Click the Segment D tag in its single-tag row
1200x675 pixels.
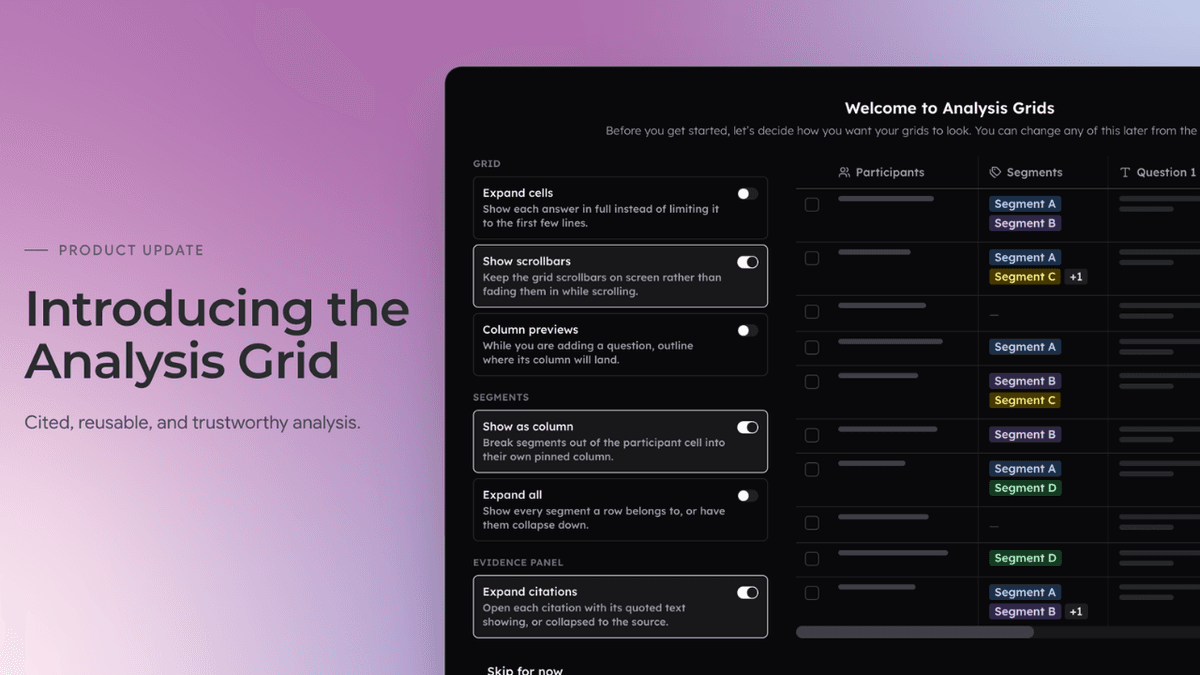click(1025, 558)
